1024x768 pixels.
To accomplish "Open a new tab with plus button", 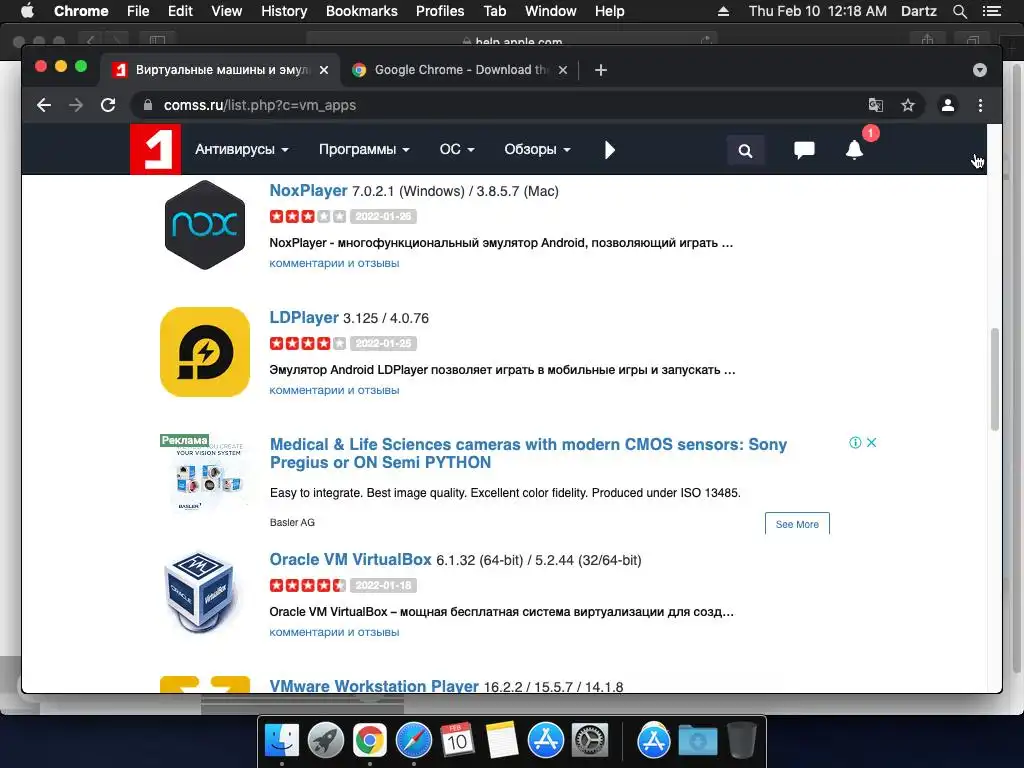I will tap(601, 70).
